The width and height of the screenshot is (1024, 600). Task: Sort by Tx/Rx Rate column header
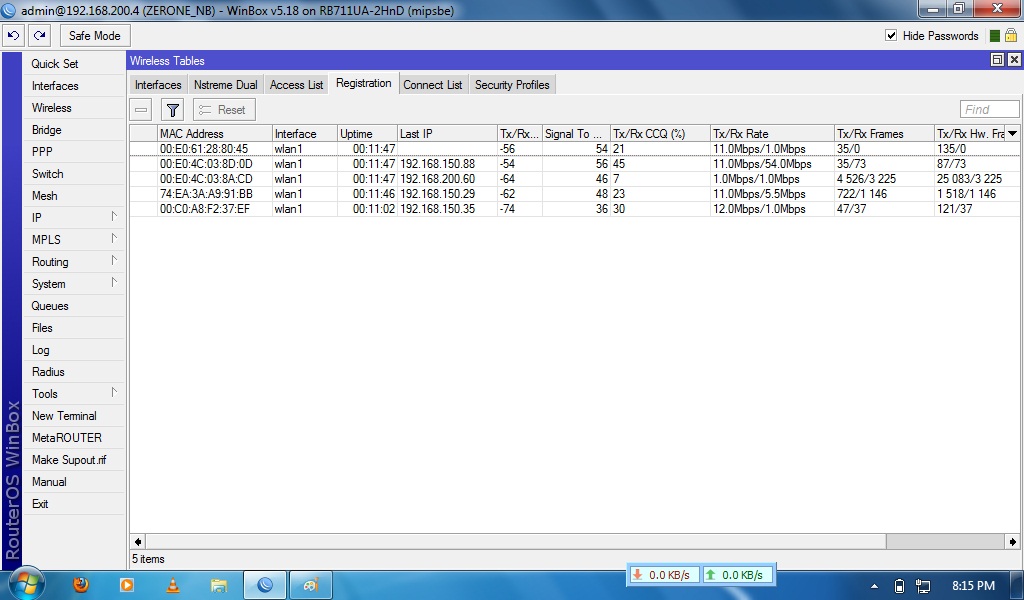pos(772,133)
